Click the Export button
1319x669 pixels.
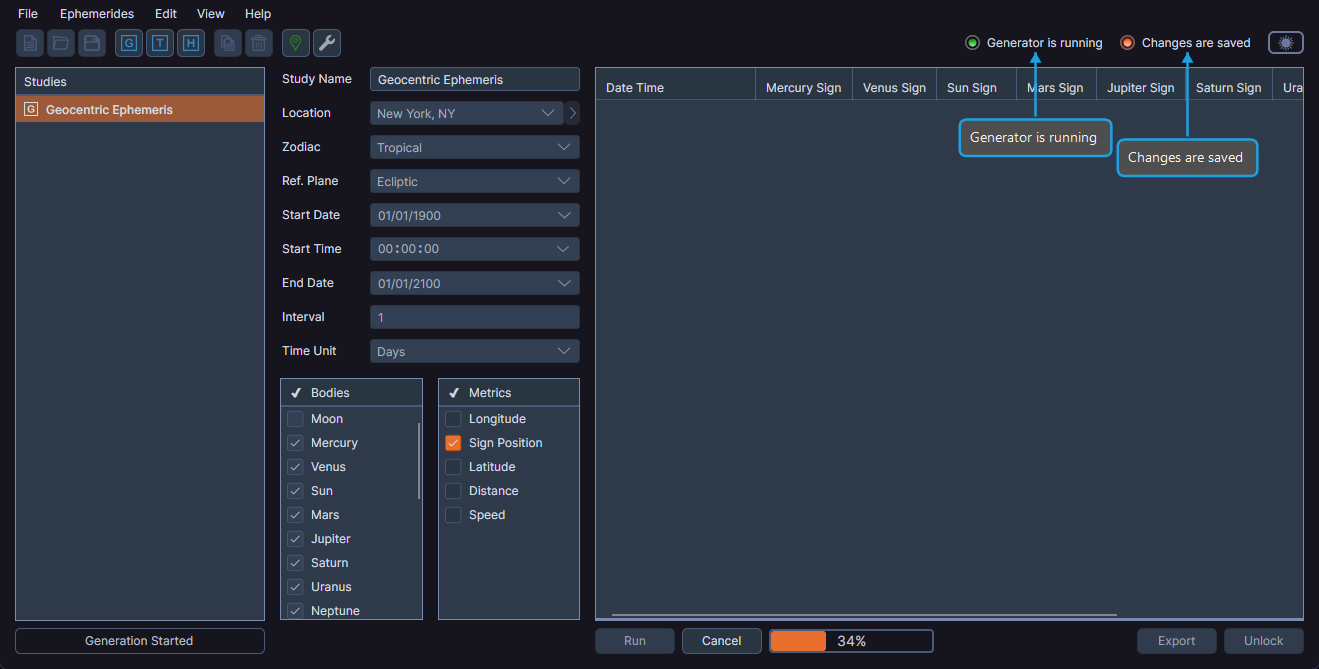(x=1176, y=640)
